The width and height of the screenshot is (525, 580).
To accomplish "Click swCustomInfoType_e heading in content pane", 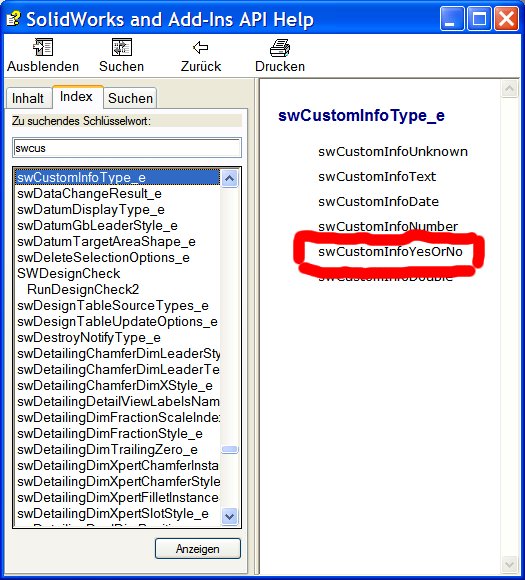I will 361,115.
